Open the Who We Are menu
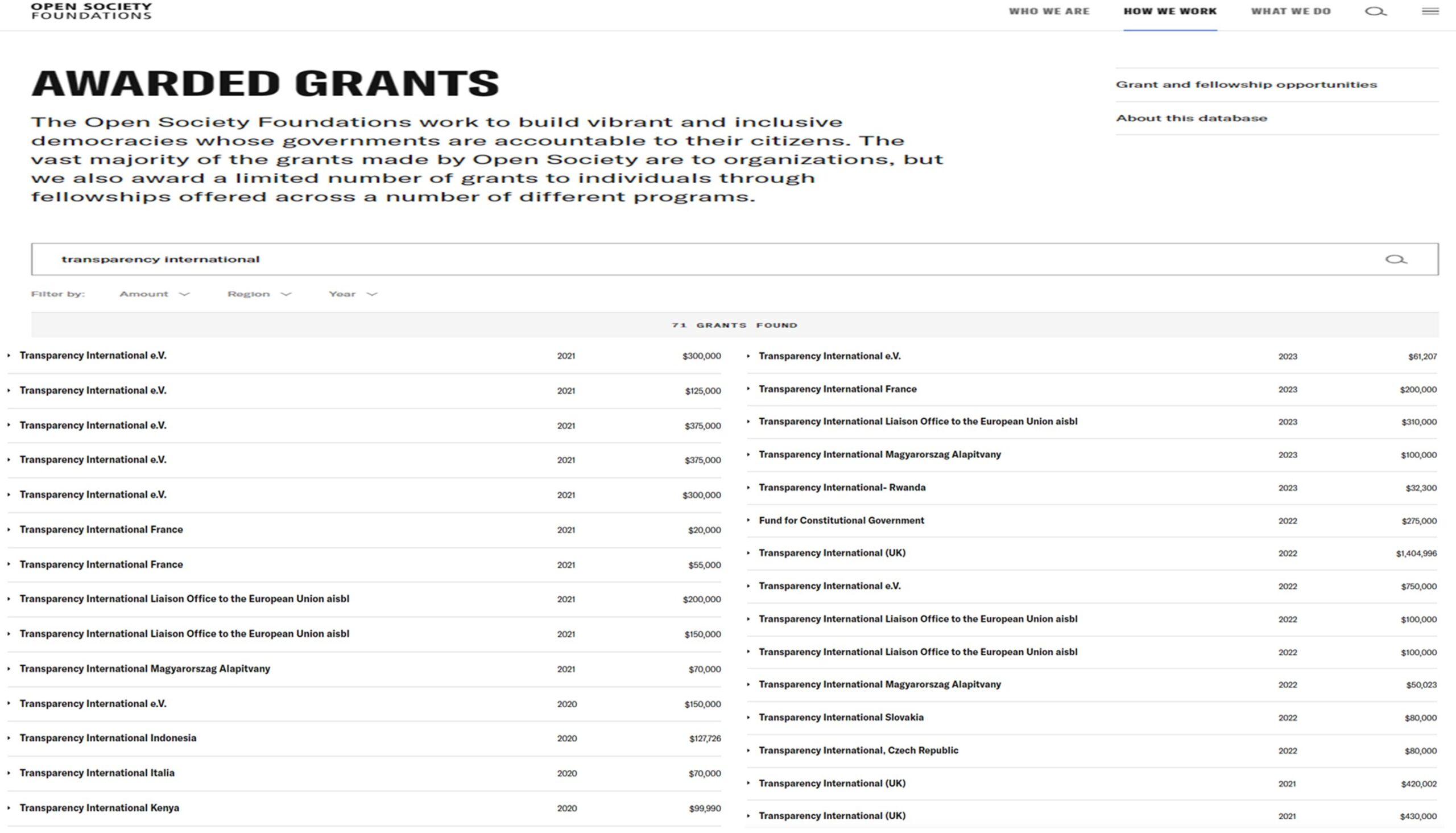This screenshot has height=833, width=1456. pyautogui.click(x=1049, y=11)
